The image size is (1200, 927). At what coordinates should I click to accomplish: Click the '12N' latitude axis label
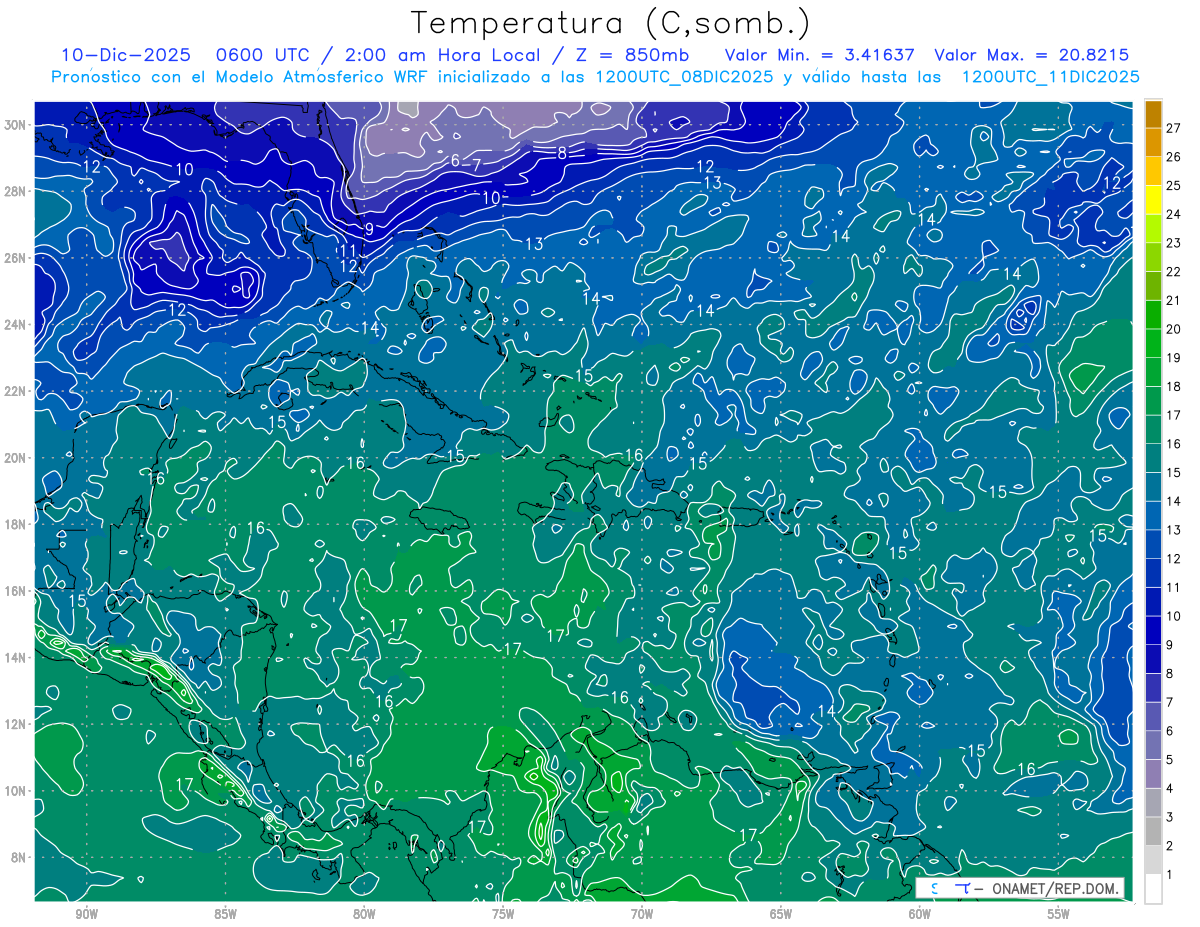tap(17, 724)
